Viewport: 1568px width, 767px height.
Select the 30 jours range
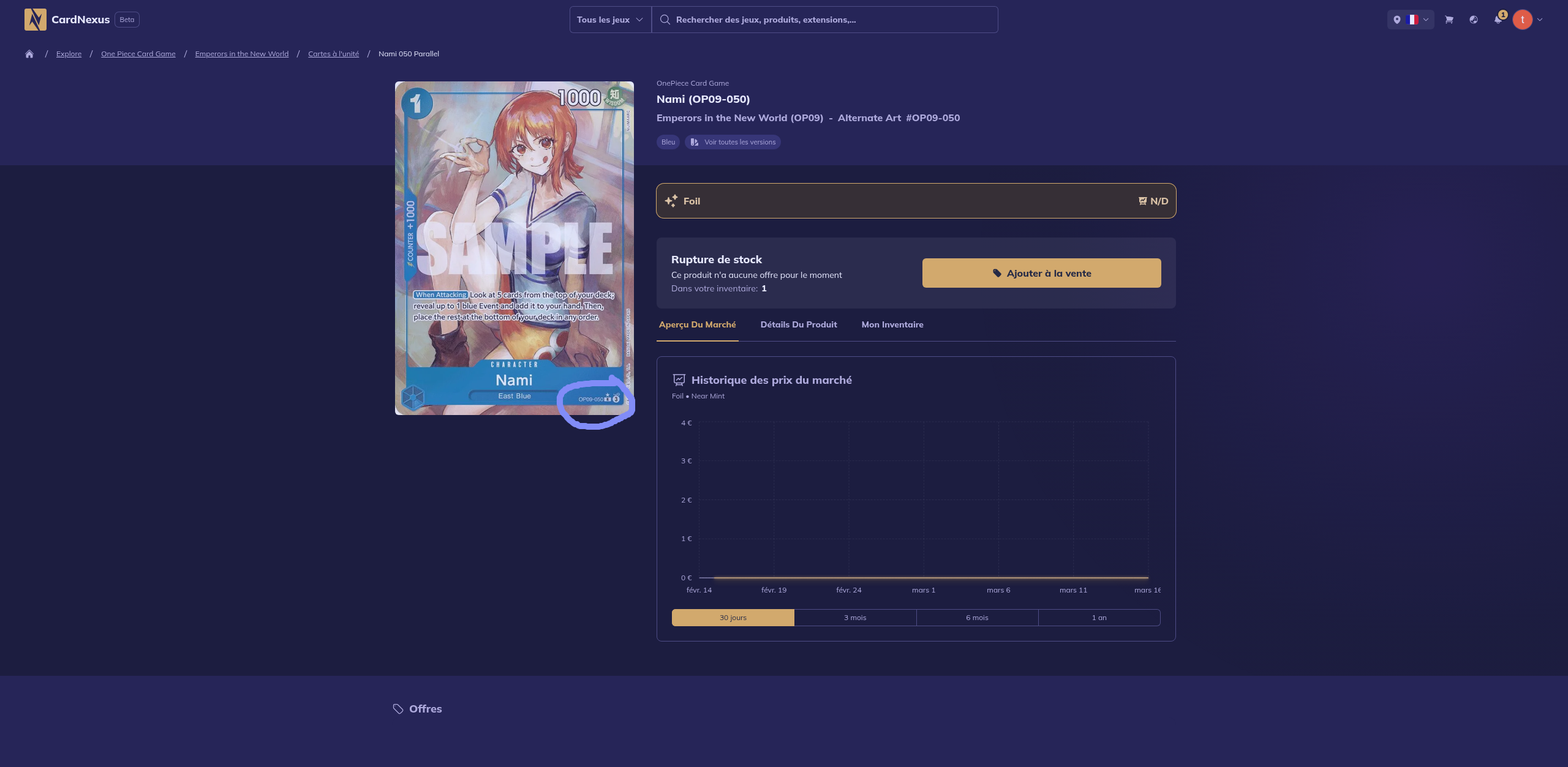click(x=733, y=618)
